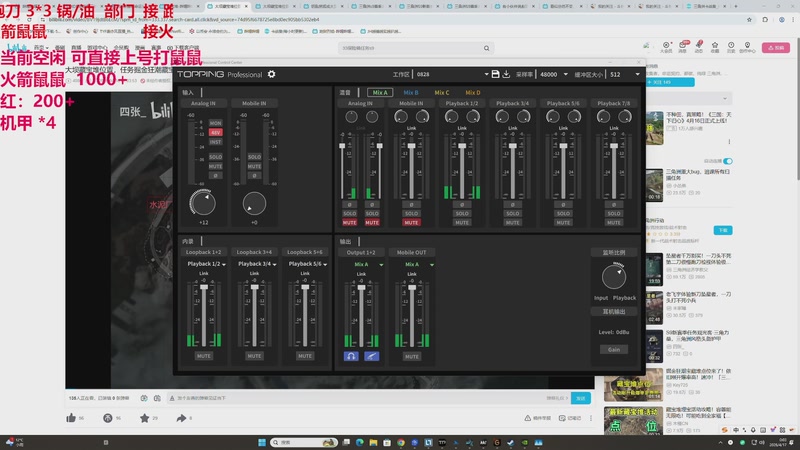
Task: Click Link on mixer Playback 1/2
Action: coord(462,128)
